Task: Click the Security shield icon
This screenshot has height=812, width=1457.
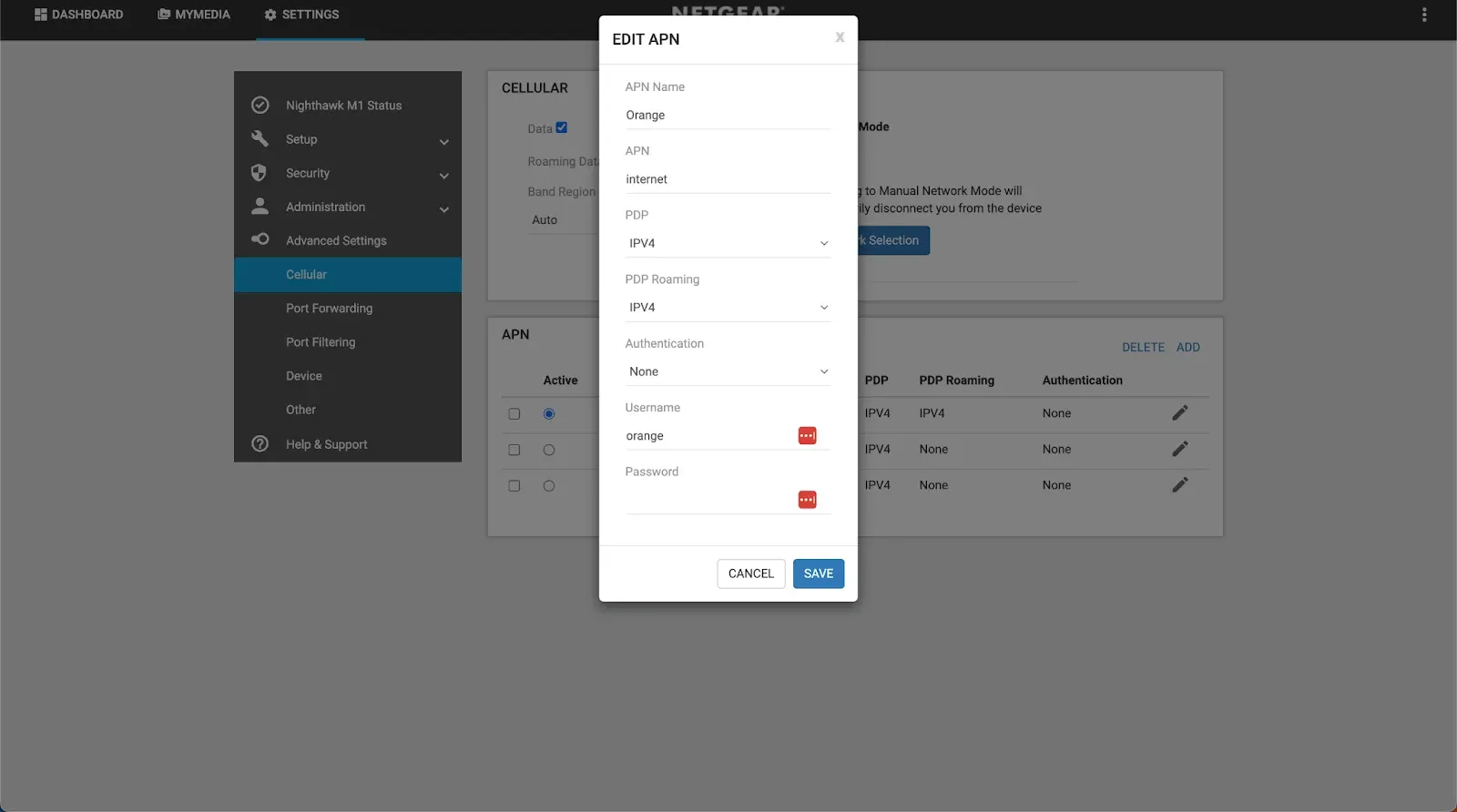Action: point(259,172)
